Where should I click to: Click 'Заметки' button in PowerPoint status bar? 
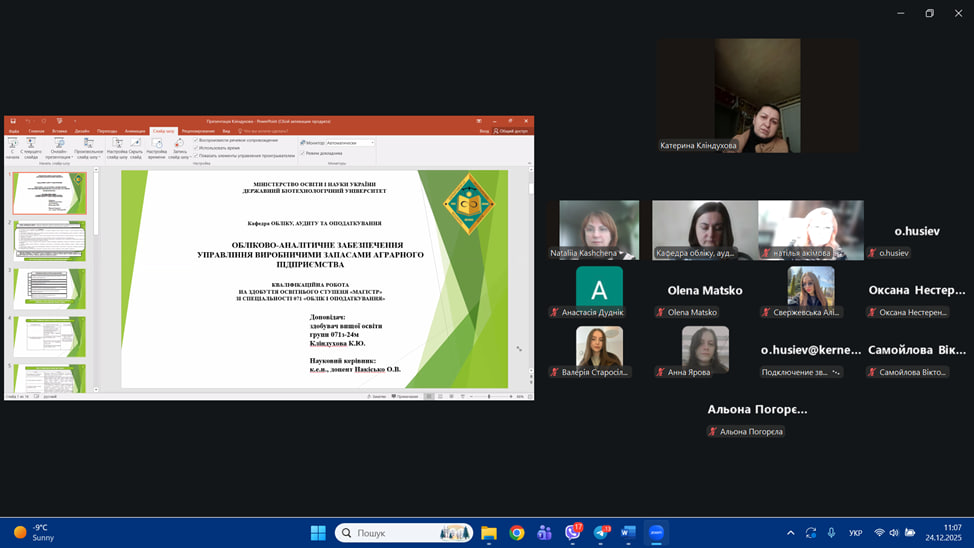tap(376, 396)
